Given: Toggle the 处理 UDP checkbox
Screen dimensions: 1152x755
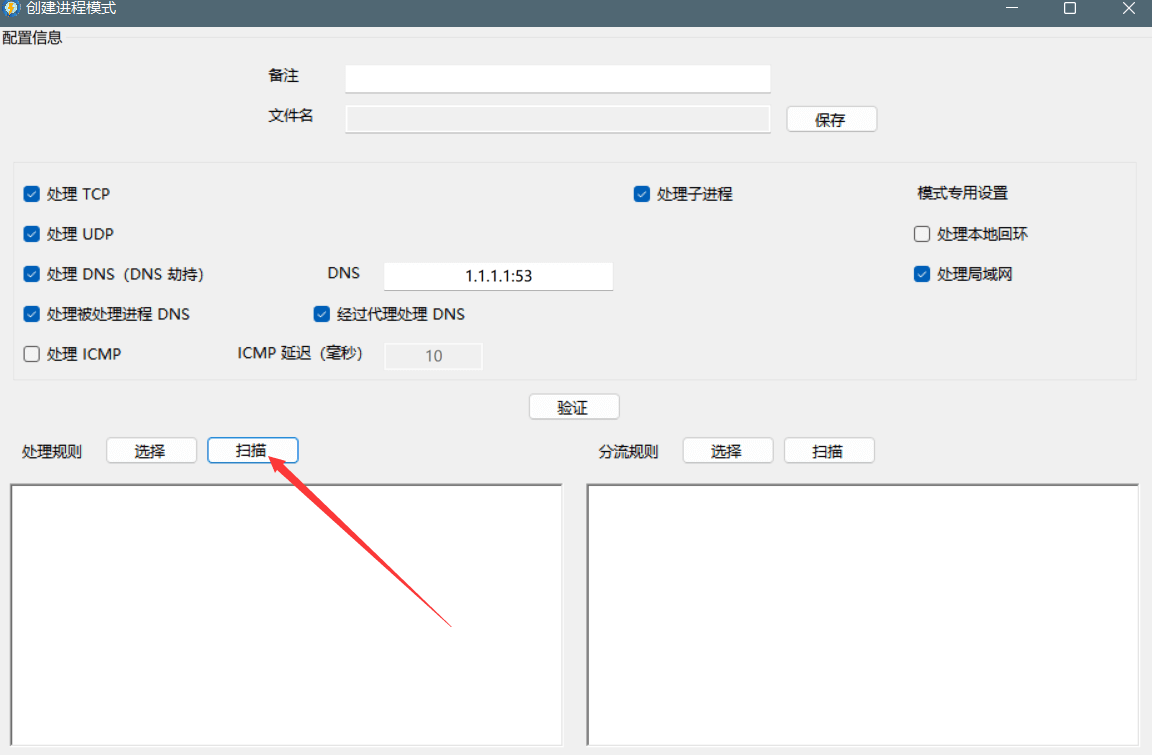Looking at the screenshot, I should click(32, 234).
